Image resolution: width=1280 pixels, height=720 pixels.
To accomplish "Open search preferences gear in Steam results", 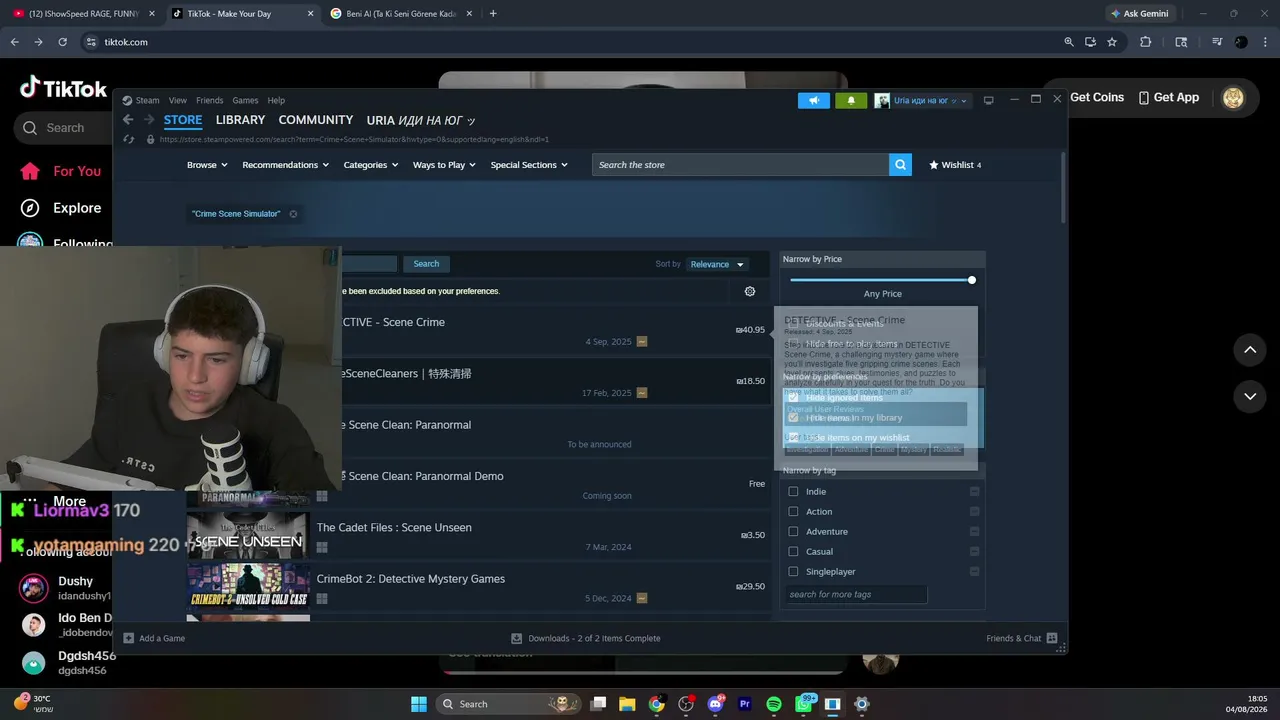I will tap(750, 291).
